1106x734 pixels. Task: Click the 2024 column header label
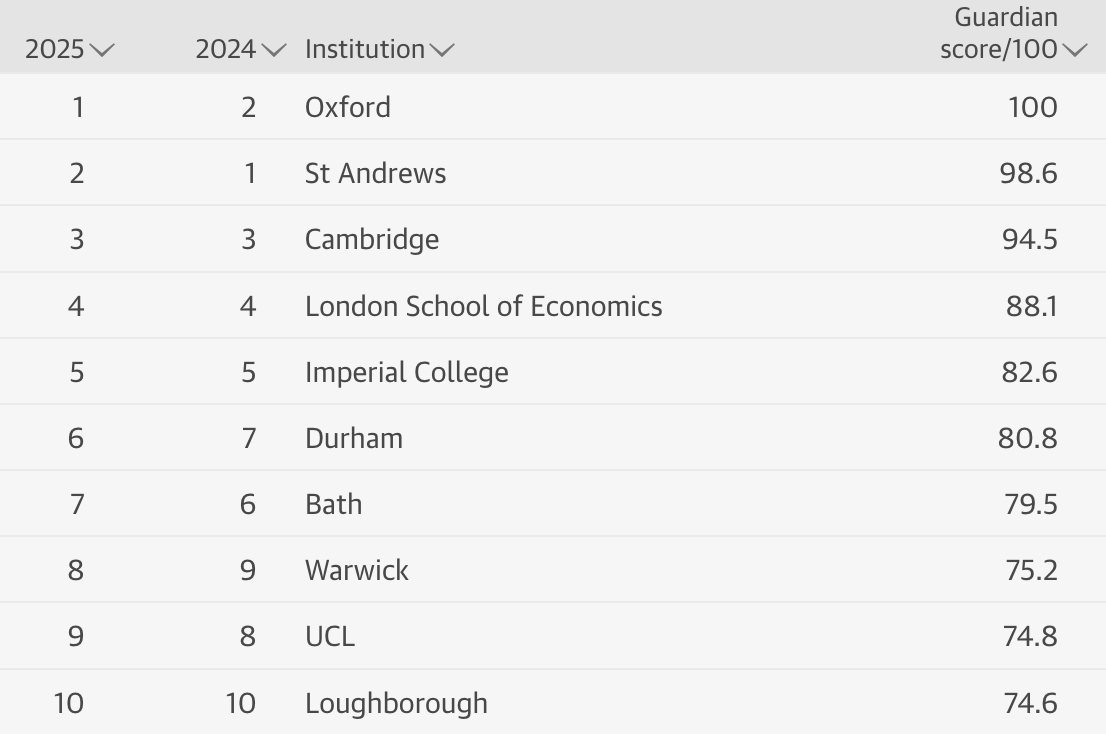[x=226, y=49]
